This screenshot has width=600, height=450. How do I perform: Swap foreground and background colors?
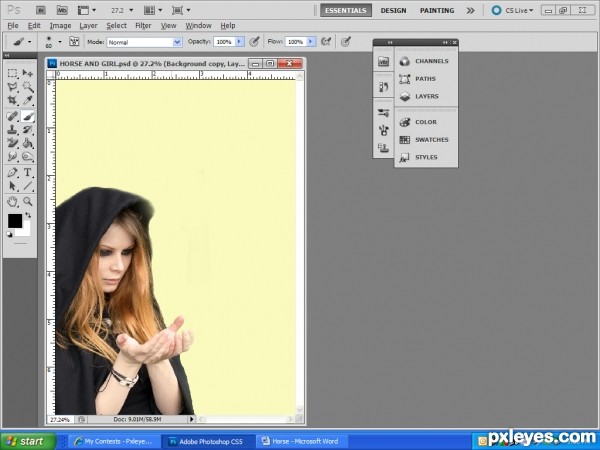click(28, 215)
